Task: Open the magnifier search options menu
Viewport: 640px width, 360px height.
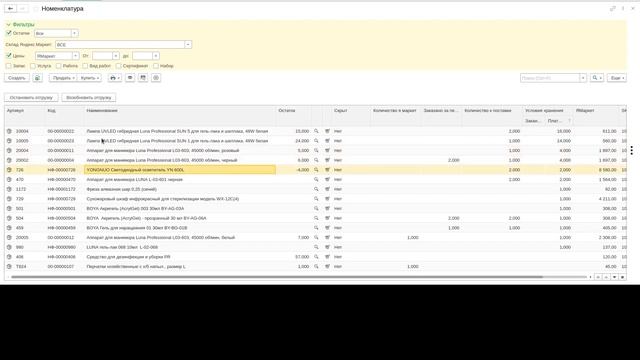Action: [x=597, y=78]
